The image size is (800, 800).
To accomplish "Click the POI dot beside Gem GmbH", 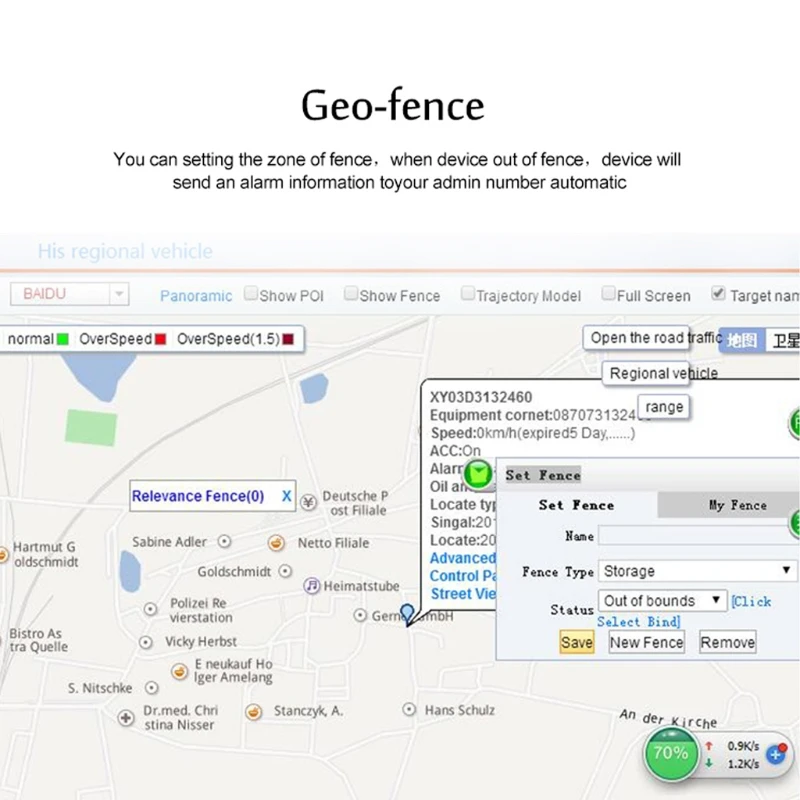I will coord(360,615).
